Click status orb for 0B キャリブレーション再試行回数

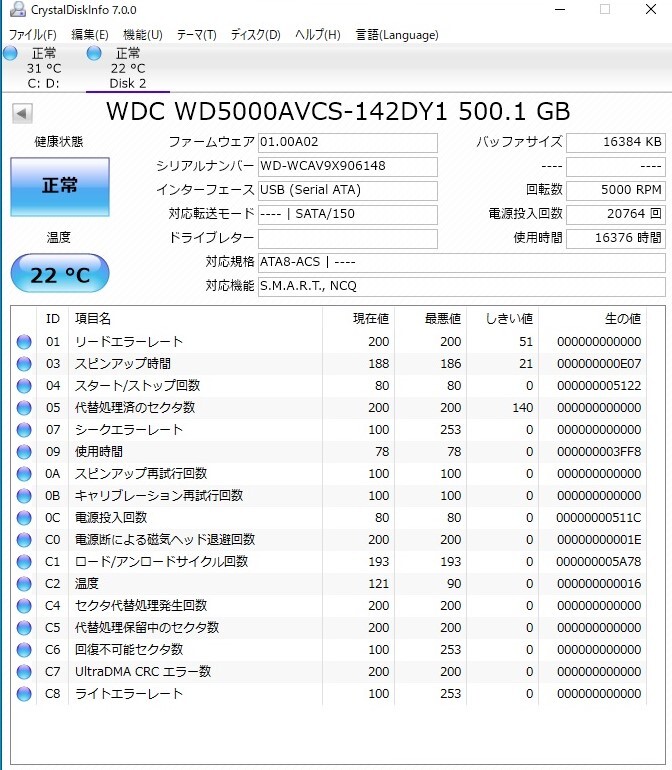click(x=24, y=496)
